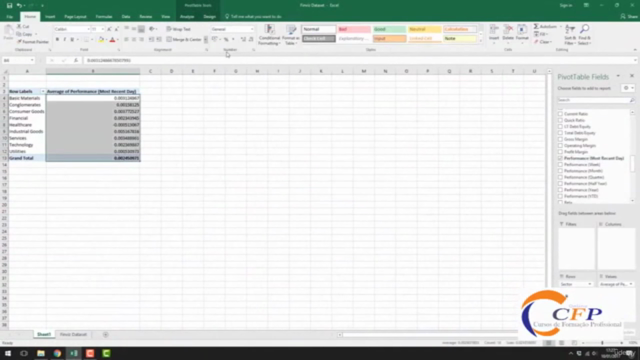
Task: Switch to the Analyze tab
Action: pyautogui.click(x=187, y=17)
